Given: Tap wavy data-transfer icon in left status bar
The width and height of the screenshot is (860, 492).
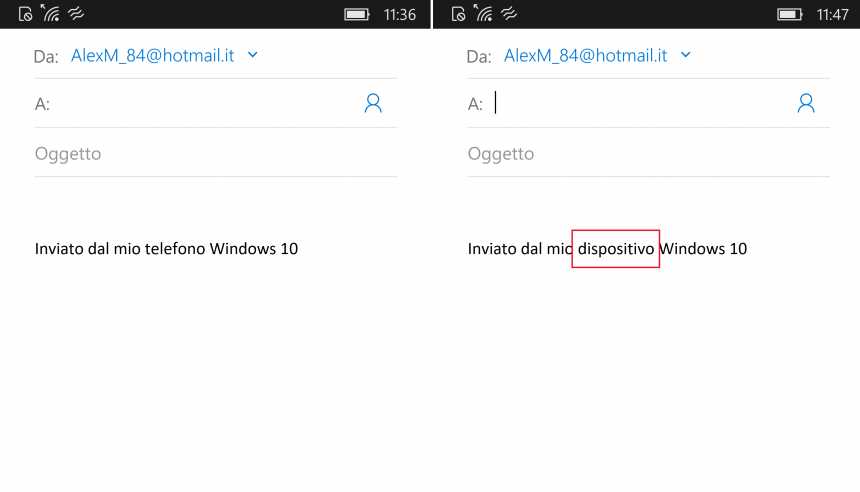Looking at the screenshot, I should tap(76, 13).
